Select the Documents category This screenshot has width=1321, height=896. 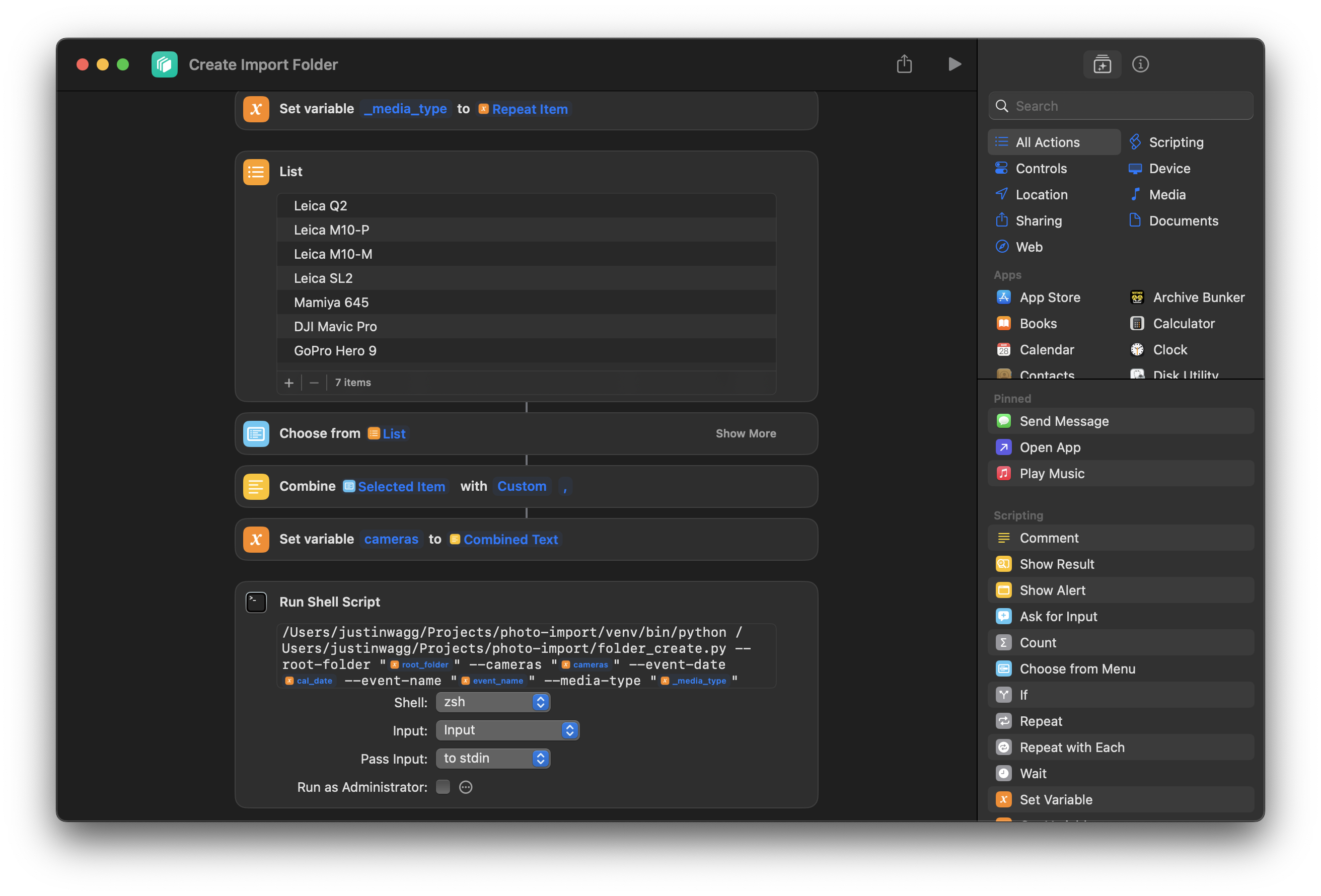1183,220
